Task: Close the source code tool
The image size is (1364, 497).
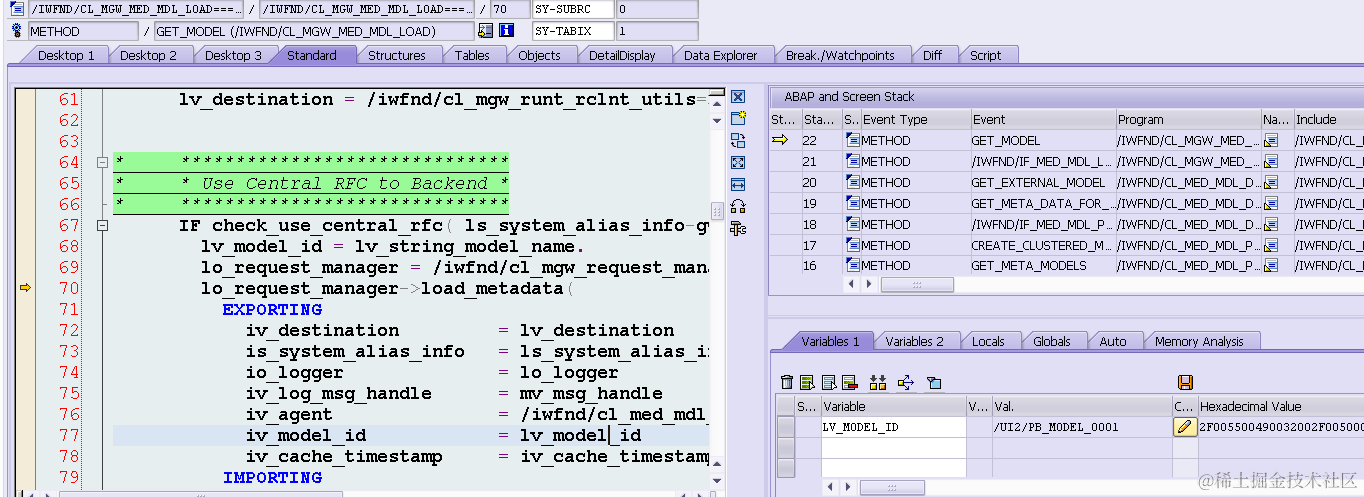Action: 738,97
